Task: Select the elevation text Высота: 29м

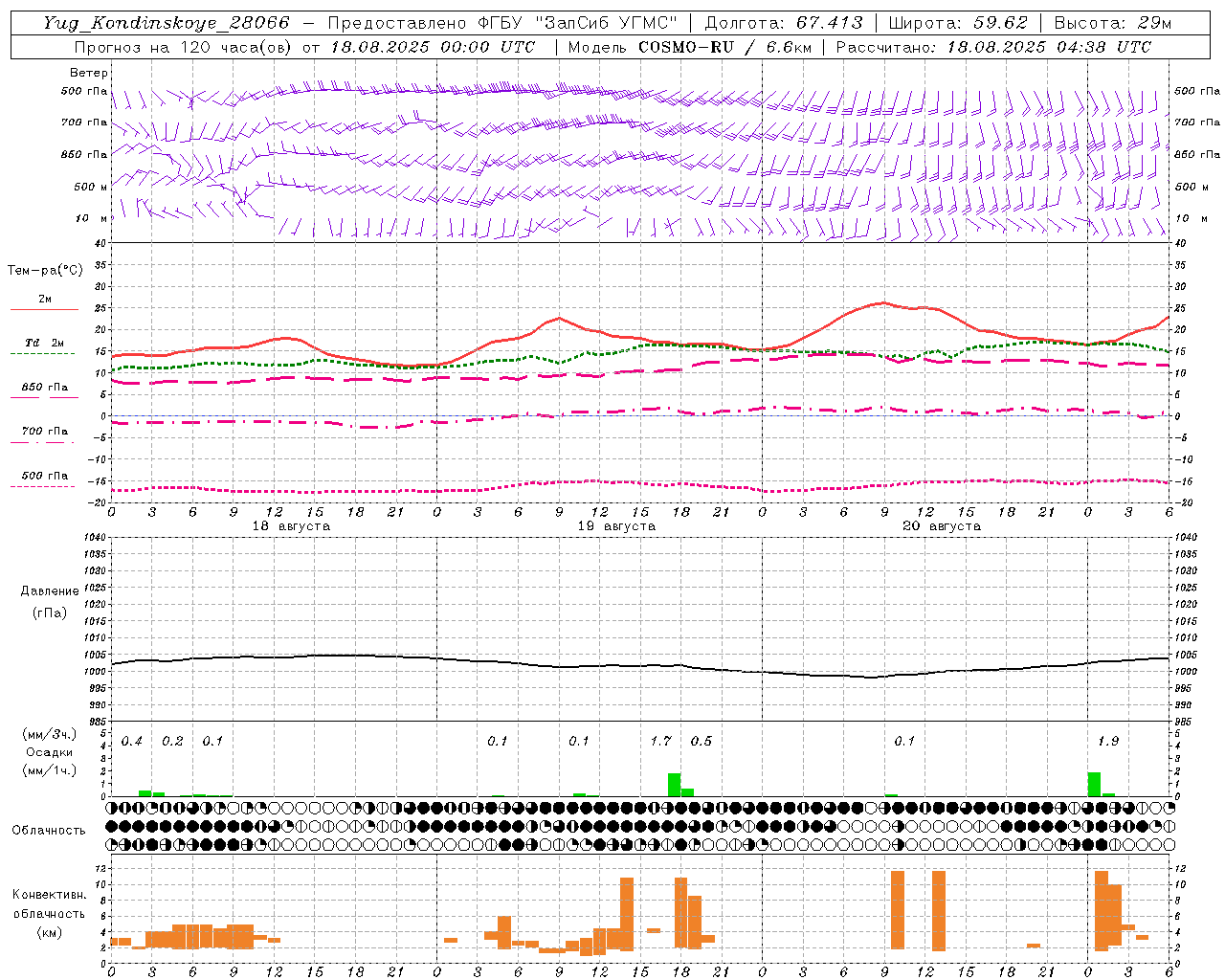Action: tap(1113, 23)
